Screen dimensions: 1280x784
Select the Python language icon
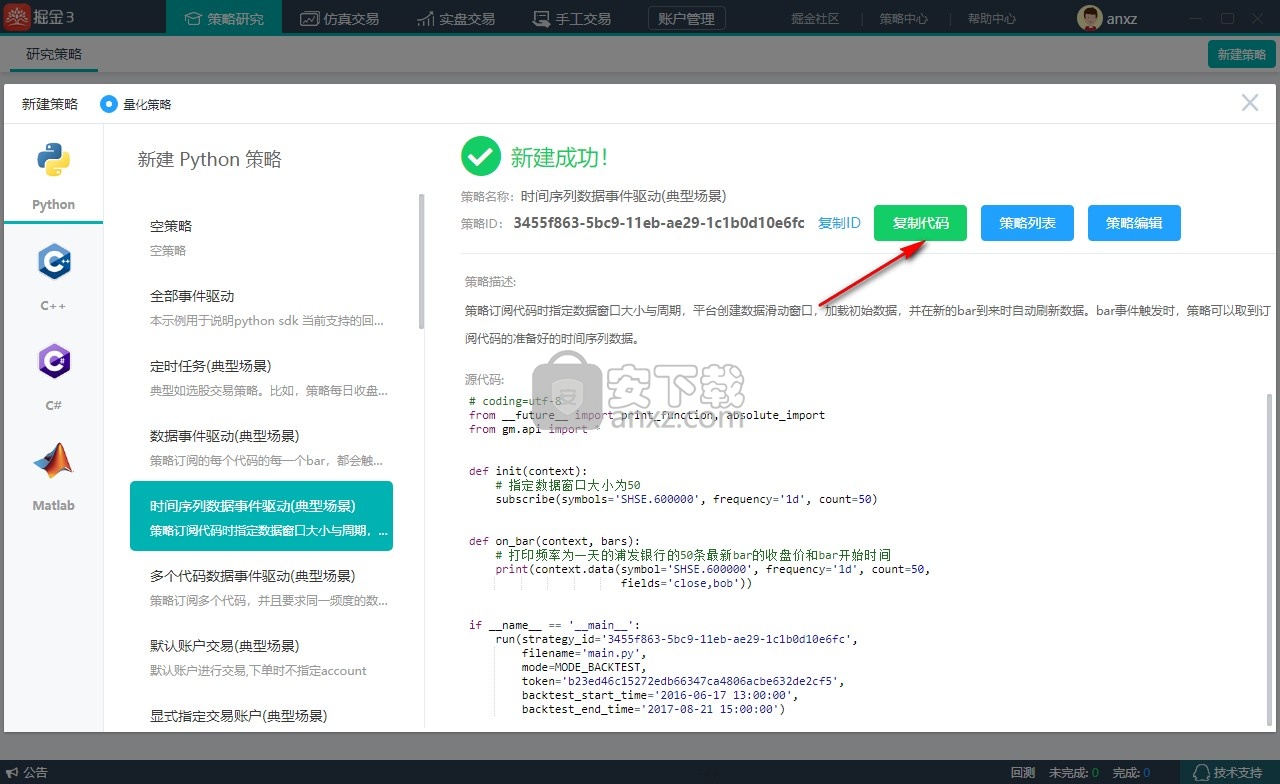click(53, 160)
